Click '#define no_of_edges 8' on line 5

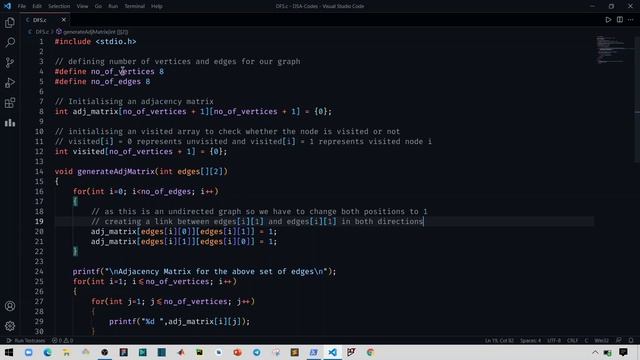[102, 82]
